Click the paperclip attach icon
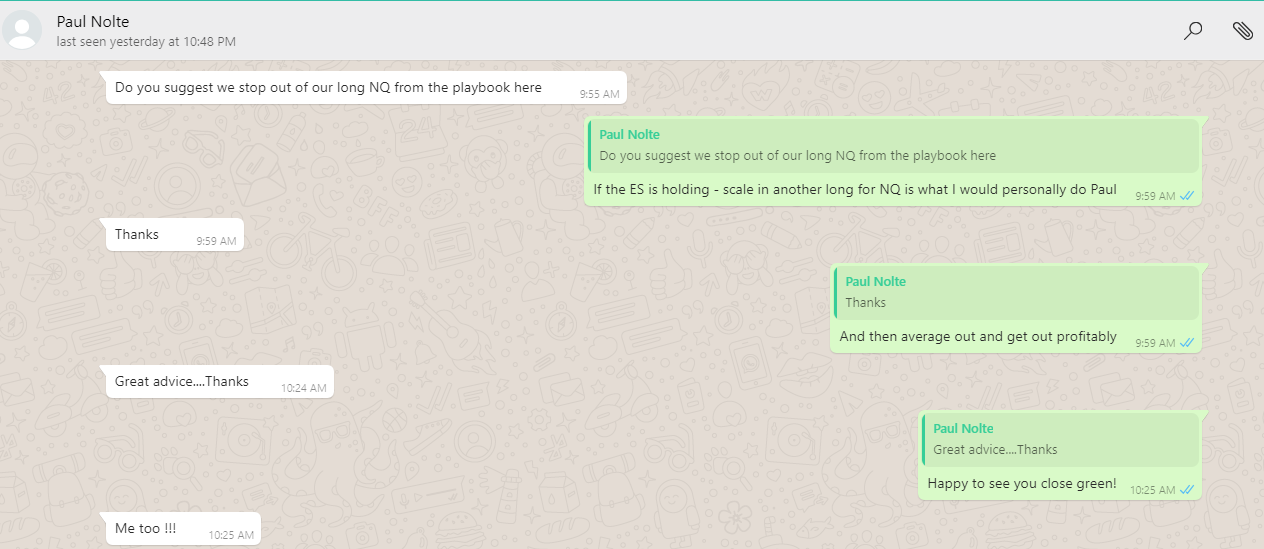This screenshot has width=1264, height=549. click(1242, 31)
